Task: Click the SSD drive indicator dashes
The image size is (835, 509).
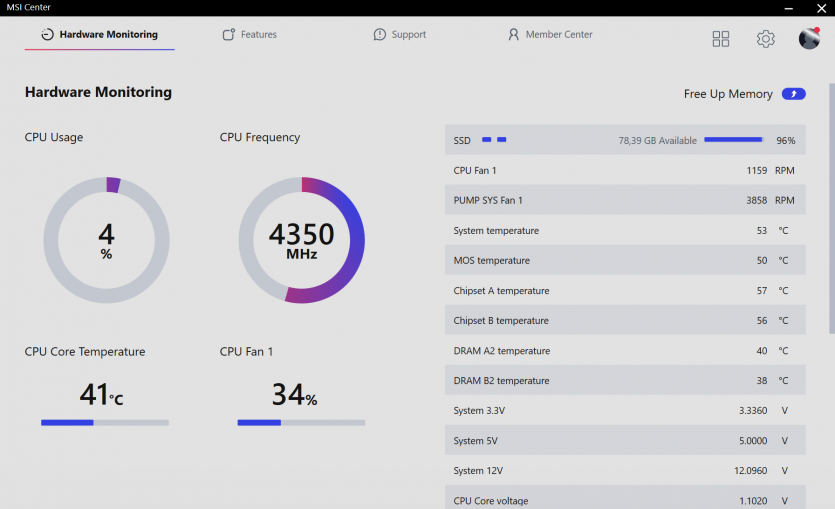Action: coord(494,140)
